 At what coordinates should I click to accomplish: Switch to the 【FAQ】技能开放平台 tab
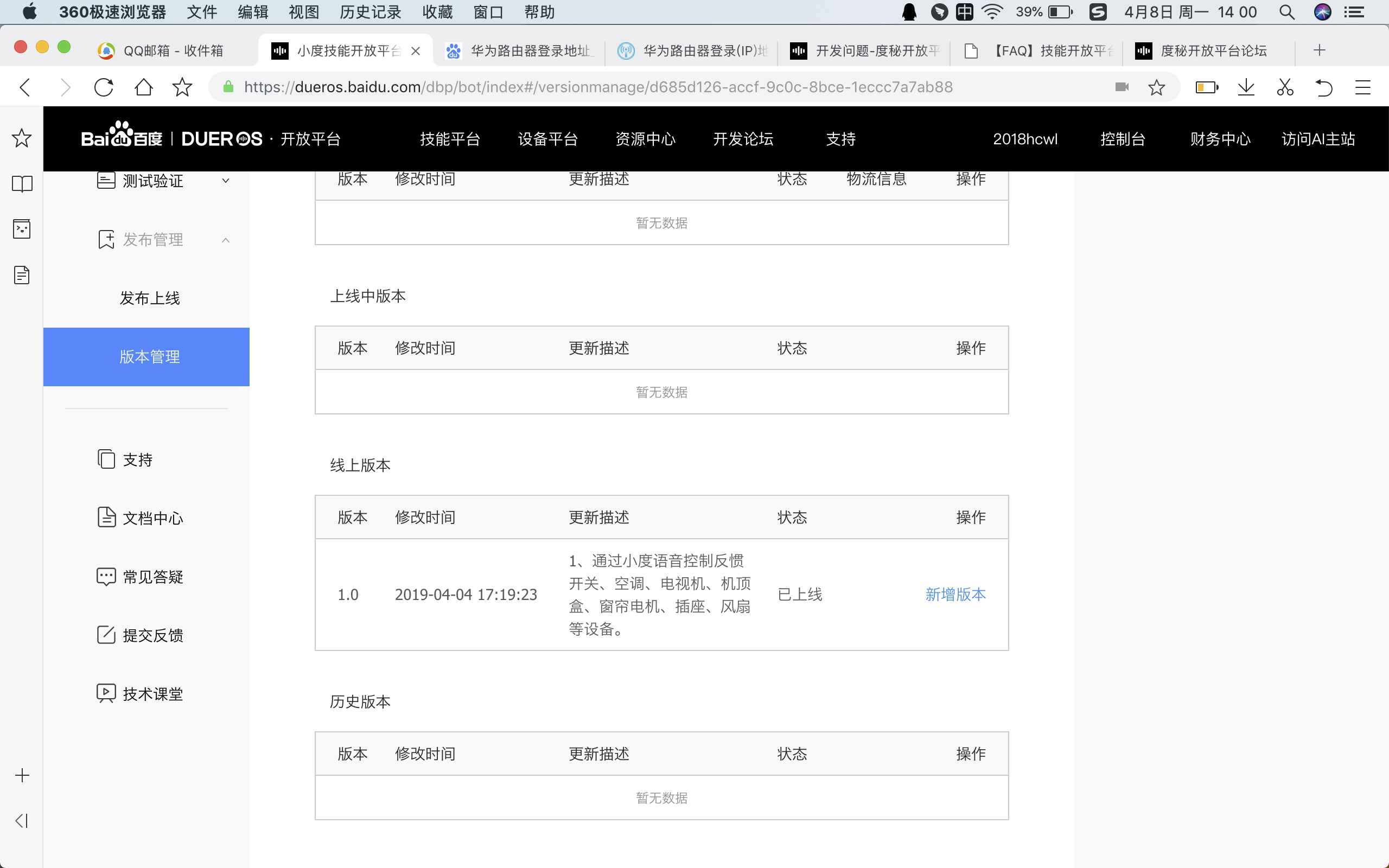tap(1038, 51)
